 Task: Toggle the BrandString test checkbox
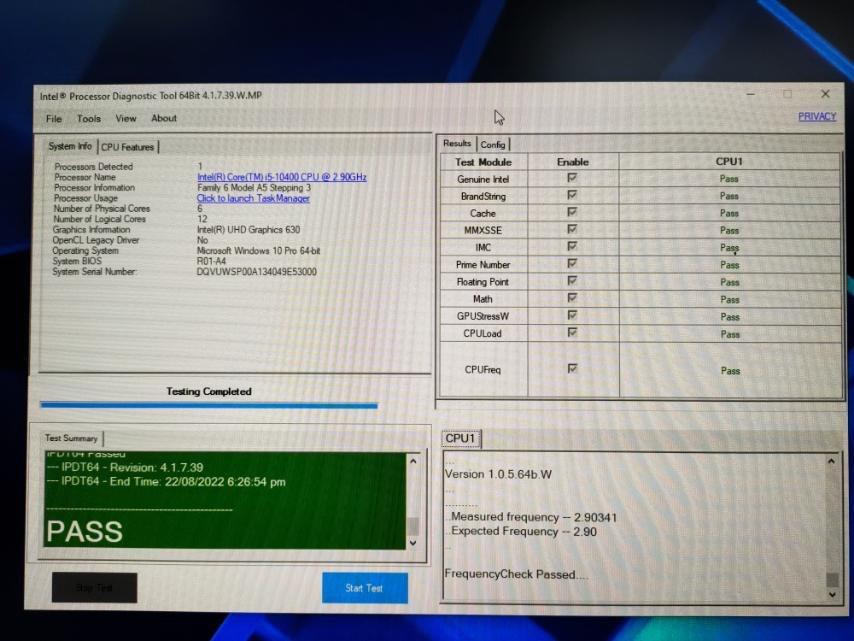[x=572, y=195]
